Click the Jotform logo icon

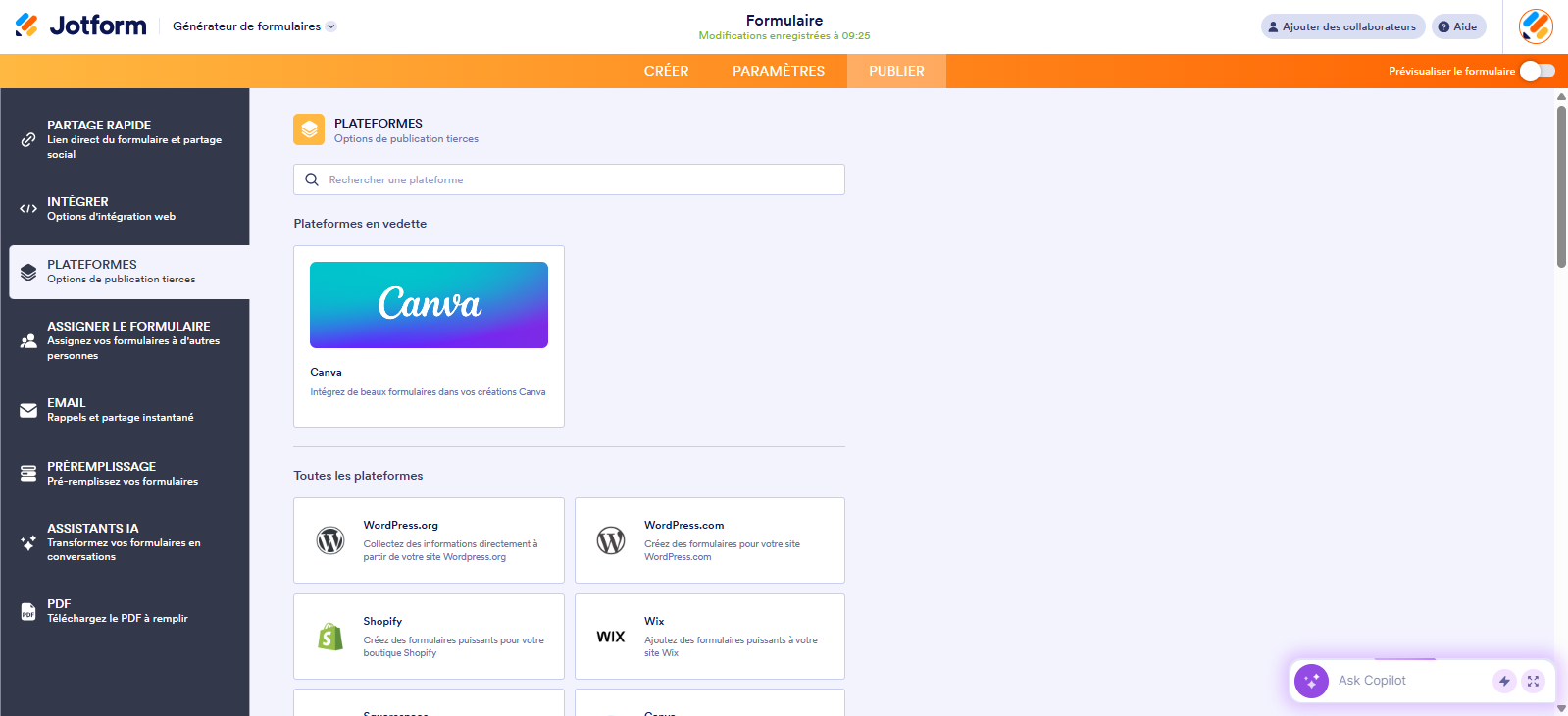(26, 26)
